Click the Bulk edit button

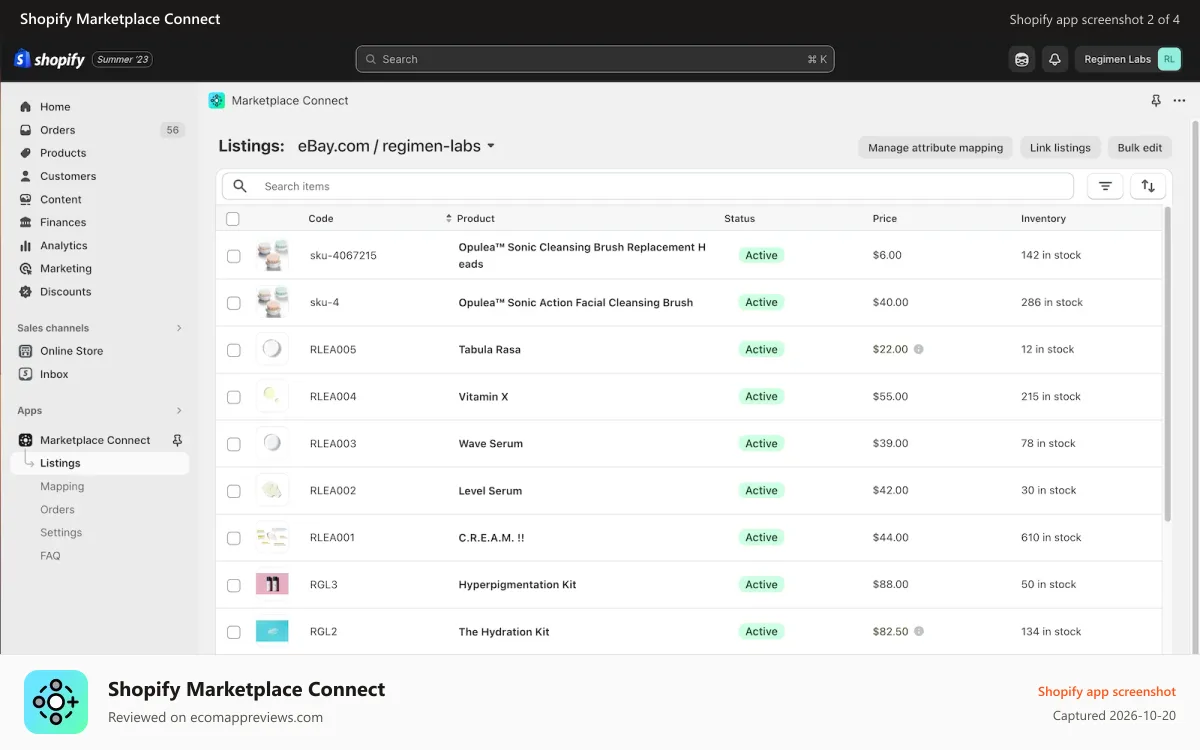[x=1139, y=147]
